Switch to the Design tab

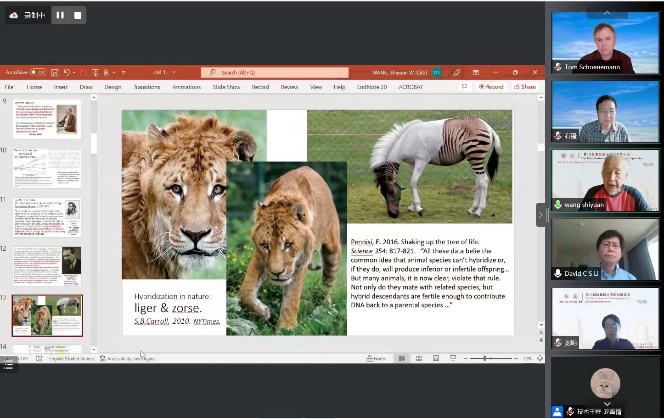click(113, 87)
